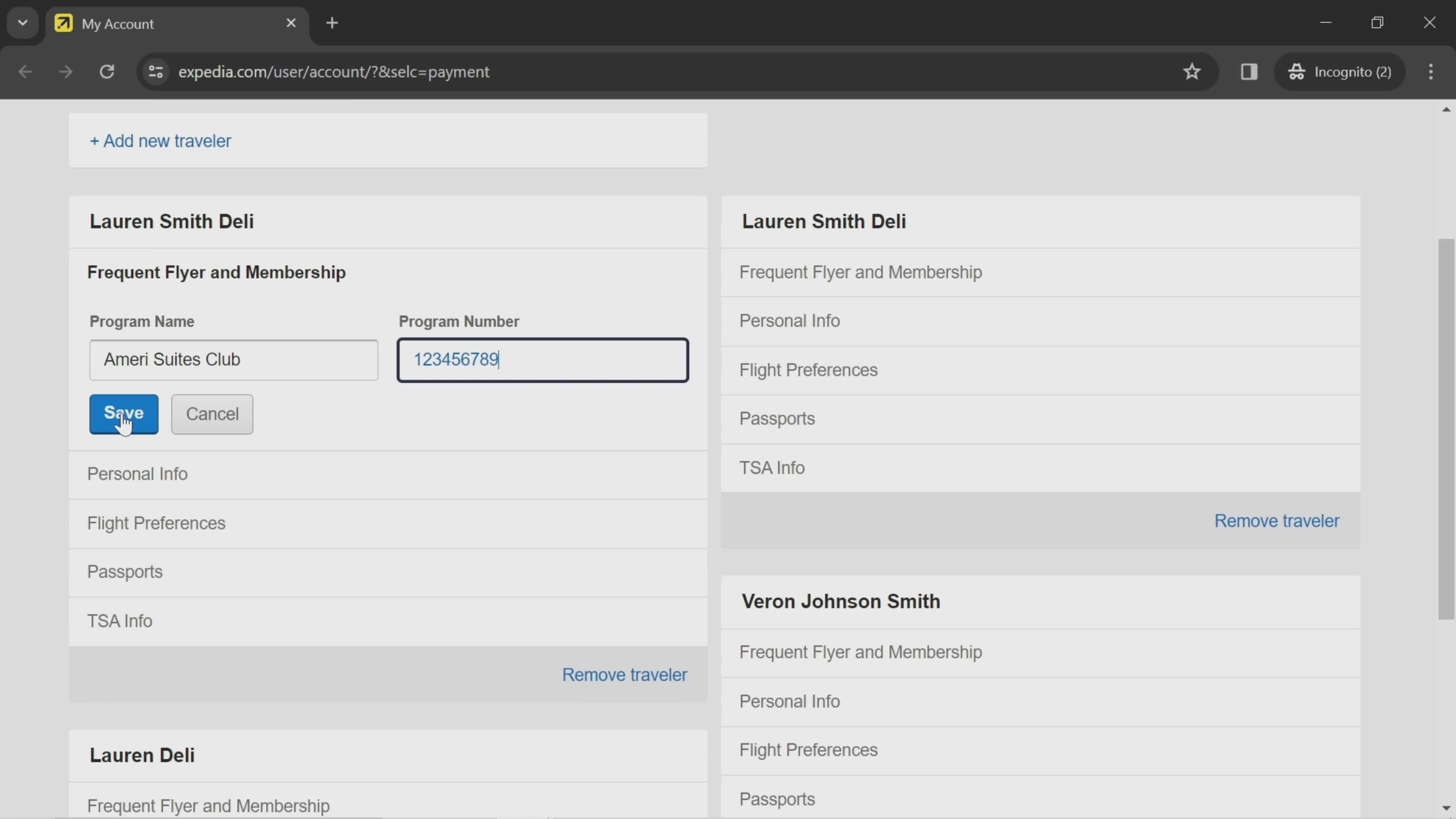This screenshot has width=1456, height=819.
Task: Expand Flight Preferences in right Lauren Smith Deli card
Action: point(1040,370)
